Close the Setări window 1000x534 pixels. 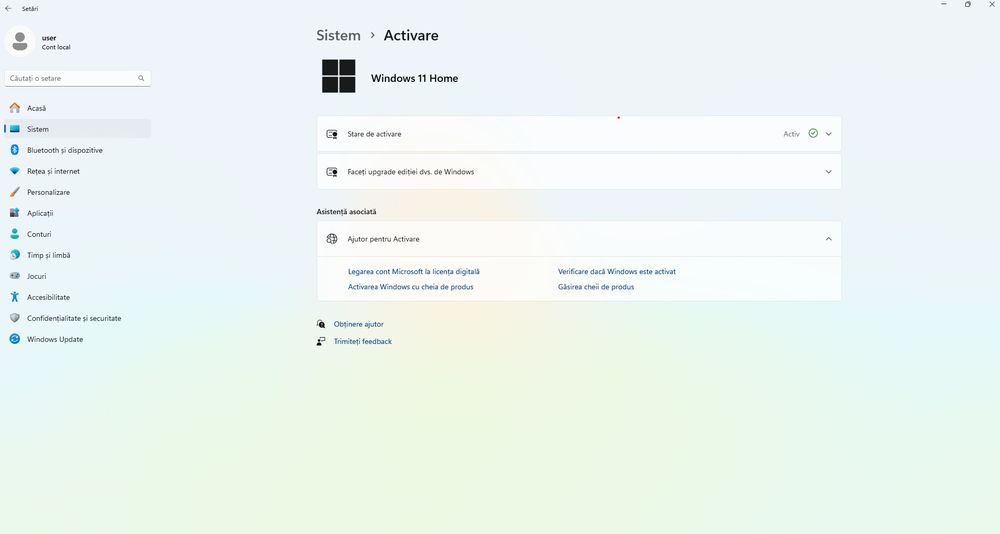pos(991,4)
